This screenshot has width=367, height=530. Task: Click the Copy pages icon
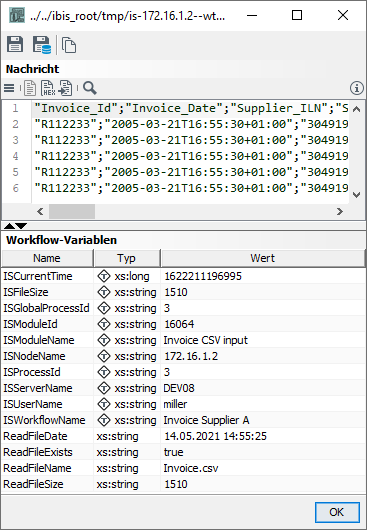pos(69,45)
